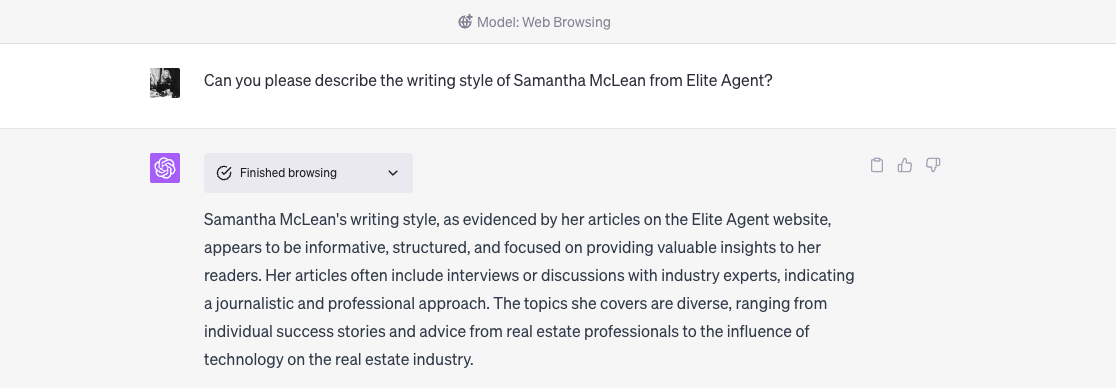Give the response a thumbs up
1116x388 pixels.
tap(905, 165)
